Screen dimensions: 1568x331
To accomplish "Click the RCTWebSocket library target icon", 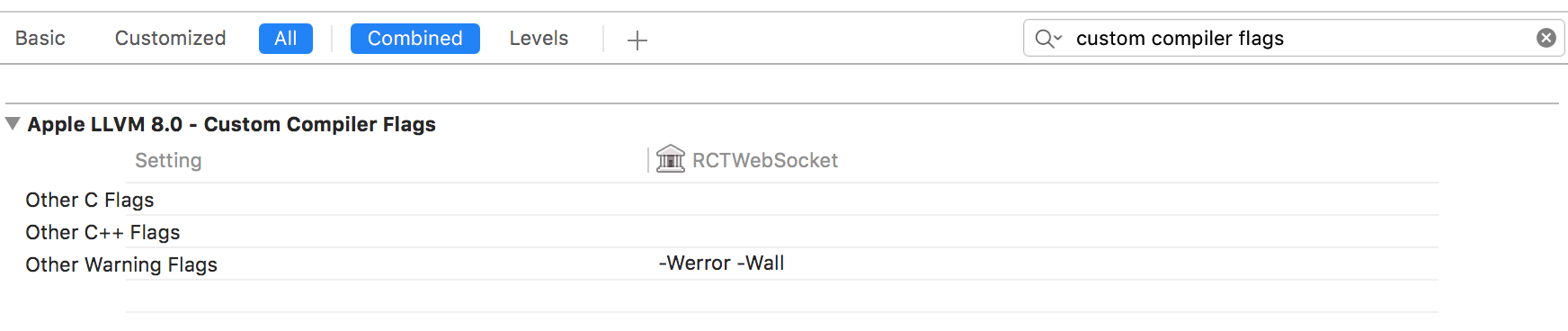I will click(x=670, y=158).
